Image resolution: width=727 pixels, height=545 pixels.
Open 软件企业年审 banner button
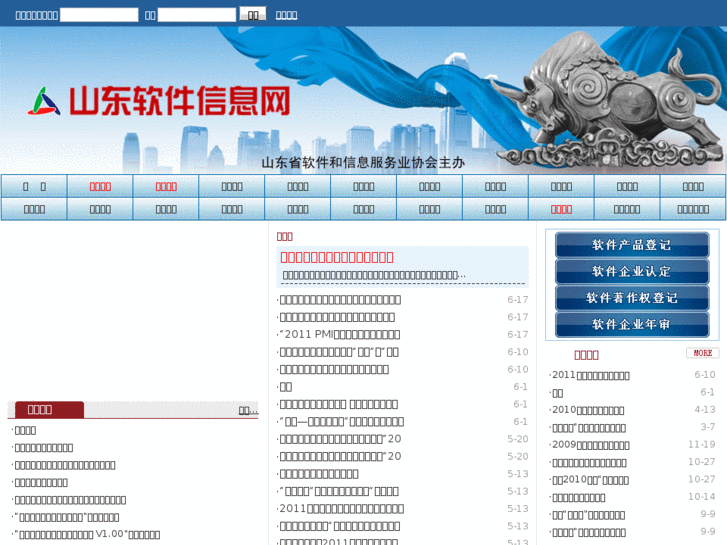(632, 324)
